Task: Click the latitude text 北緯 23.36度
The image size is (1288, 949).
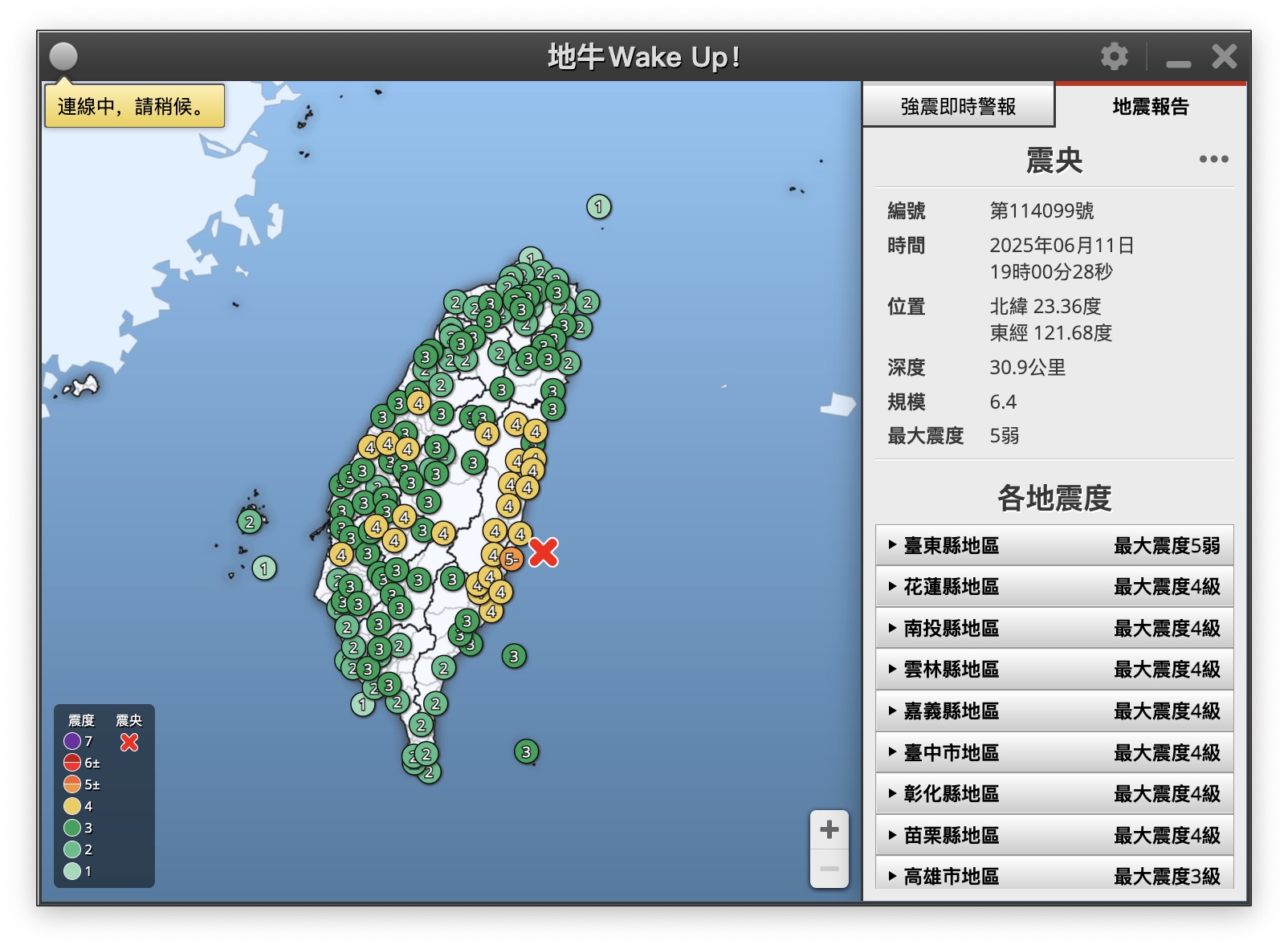Action: (x=1045, y=306)
